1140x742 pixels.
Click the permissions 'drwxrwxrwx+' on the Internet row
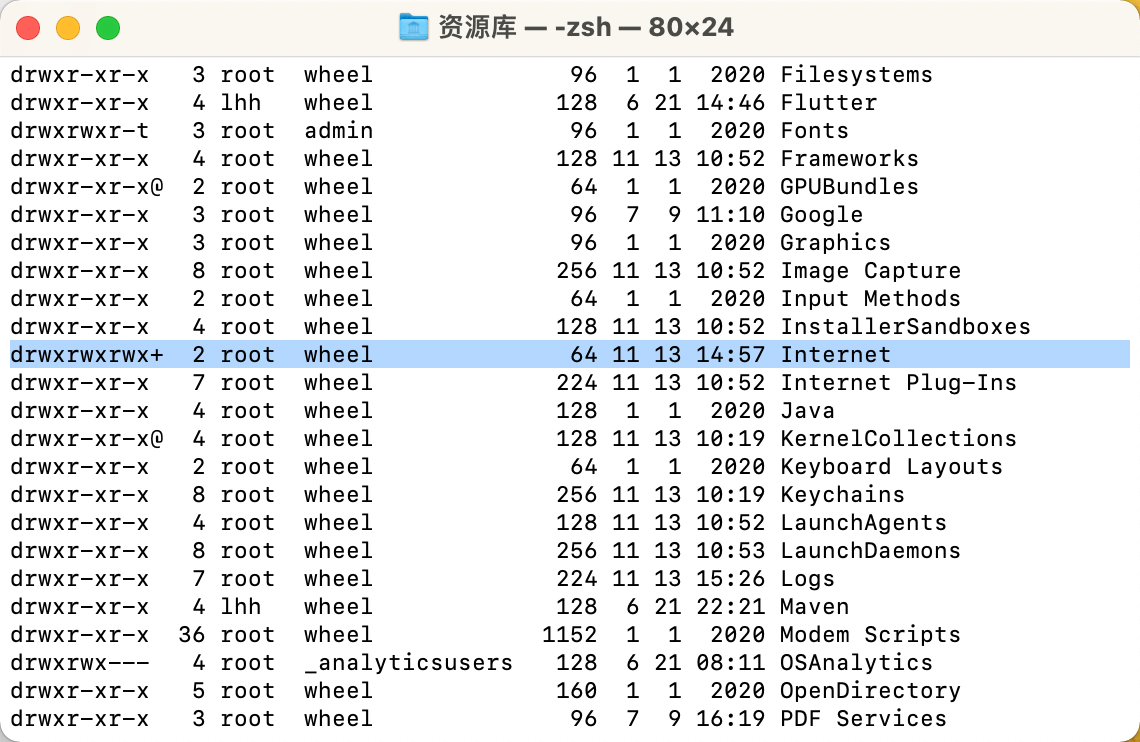tap(87, 355)
